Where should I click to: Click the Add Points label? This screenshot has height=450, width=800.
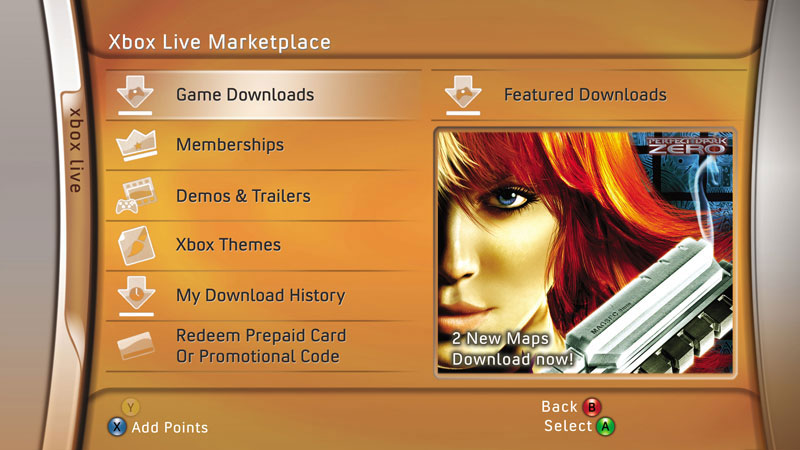click(x=170, y=428)
